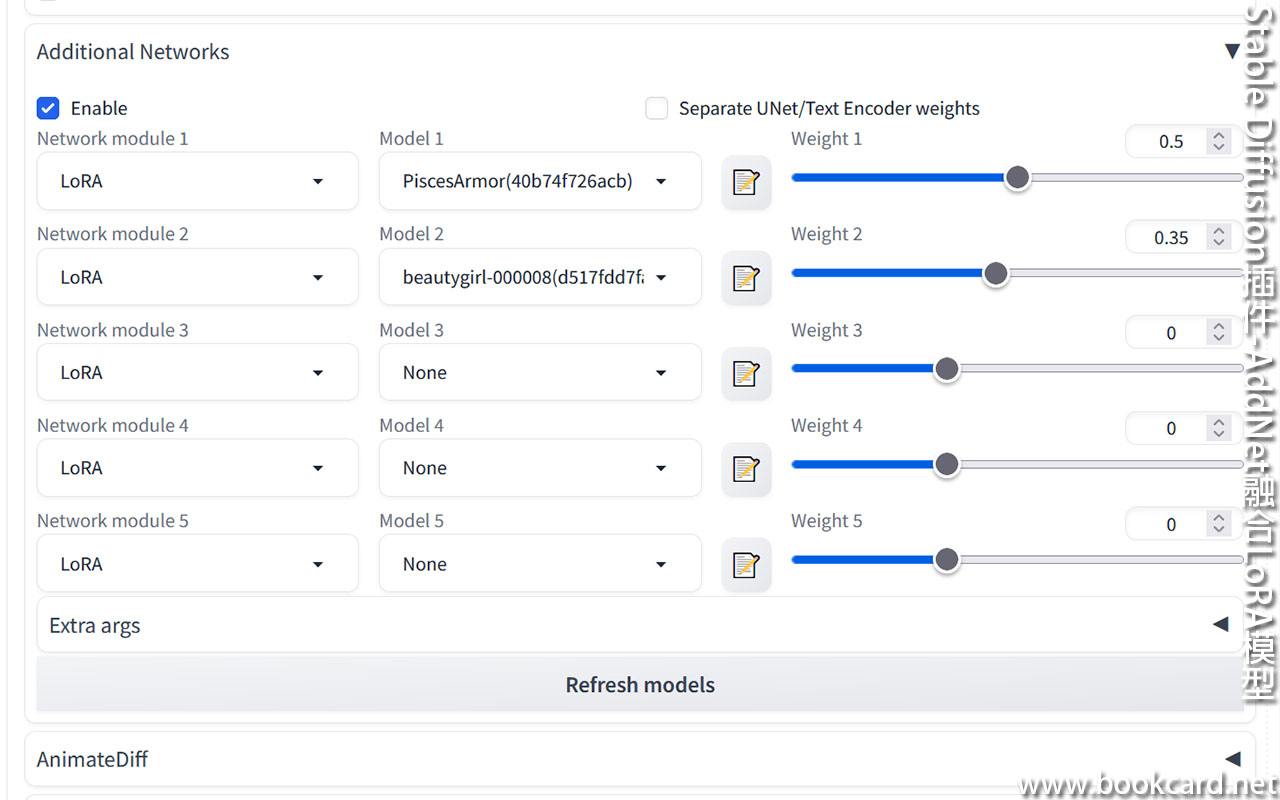Open the metadata editor icon for Model 4
The height and width of the screenshot is (800, 1280).
pyautogui.click(x=746, y=469)
